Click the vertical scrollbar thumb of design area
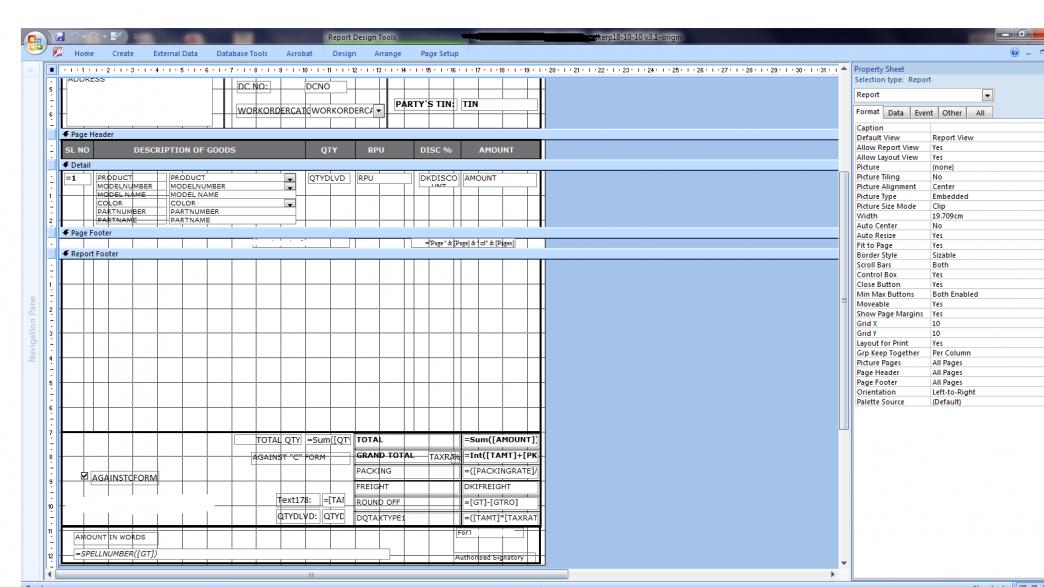1044x587 pixels. pyautogui.click(x=844, y=299)
